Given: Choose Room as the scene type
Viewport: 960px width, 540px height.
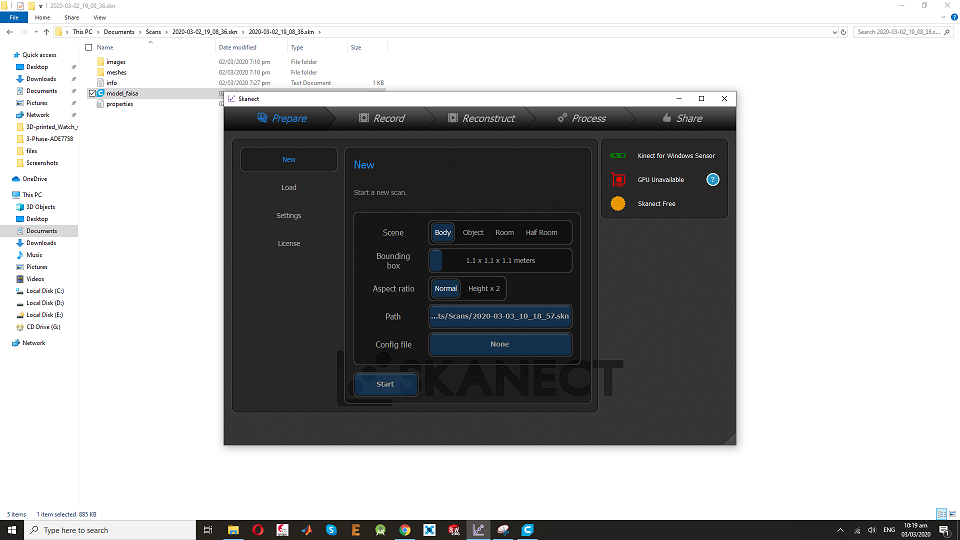Looking at the screenshot, I should (x=504, y=233).
